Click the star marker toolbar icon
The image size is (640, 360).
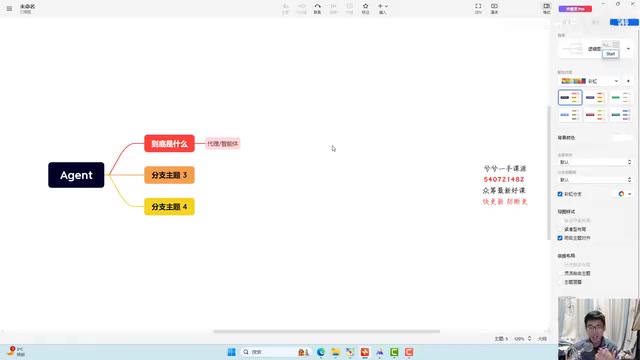coord(365,8)
